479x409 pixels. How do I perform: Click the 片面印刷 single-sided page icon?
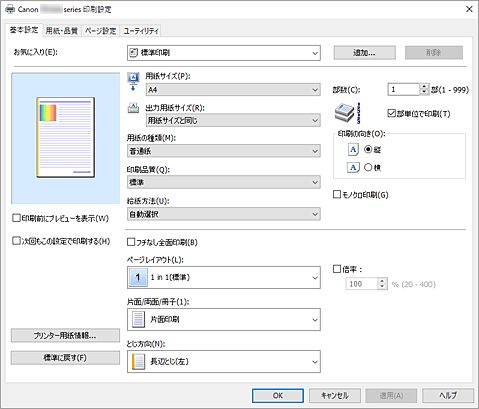click(138, 319)
